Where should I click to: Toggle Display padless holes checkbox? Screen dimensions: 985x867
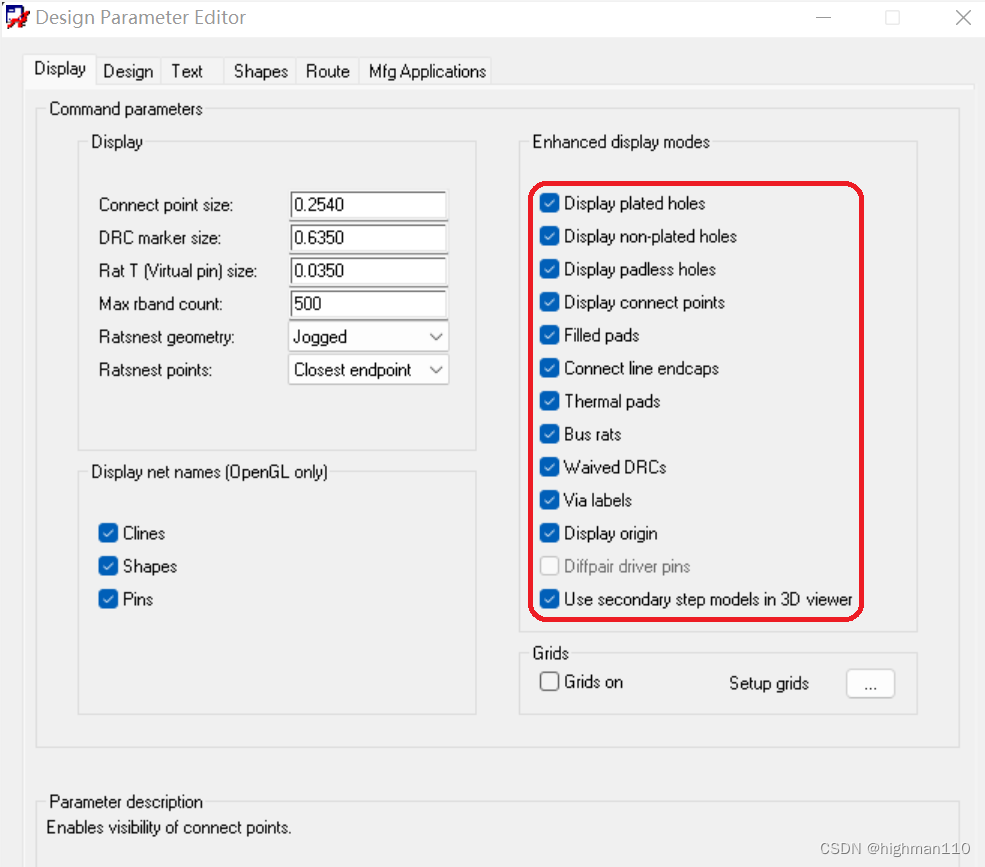(x=549, y=269)
